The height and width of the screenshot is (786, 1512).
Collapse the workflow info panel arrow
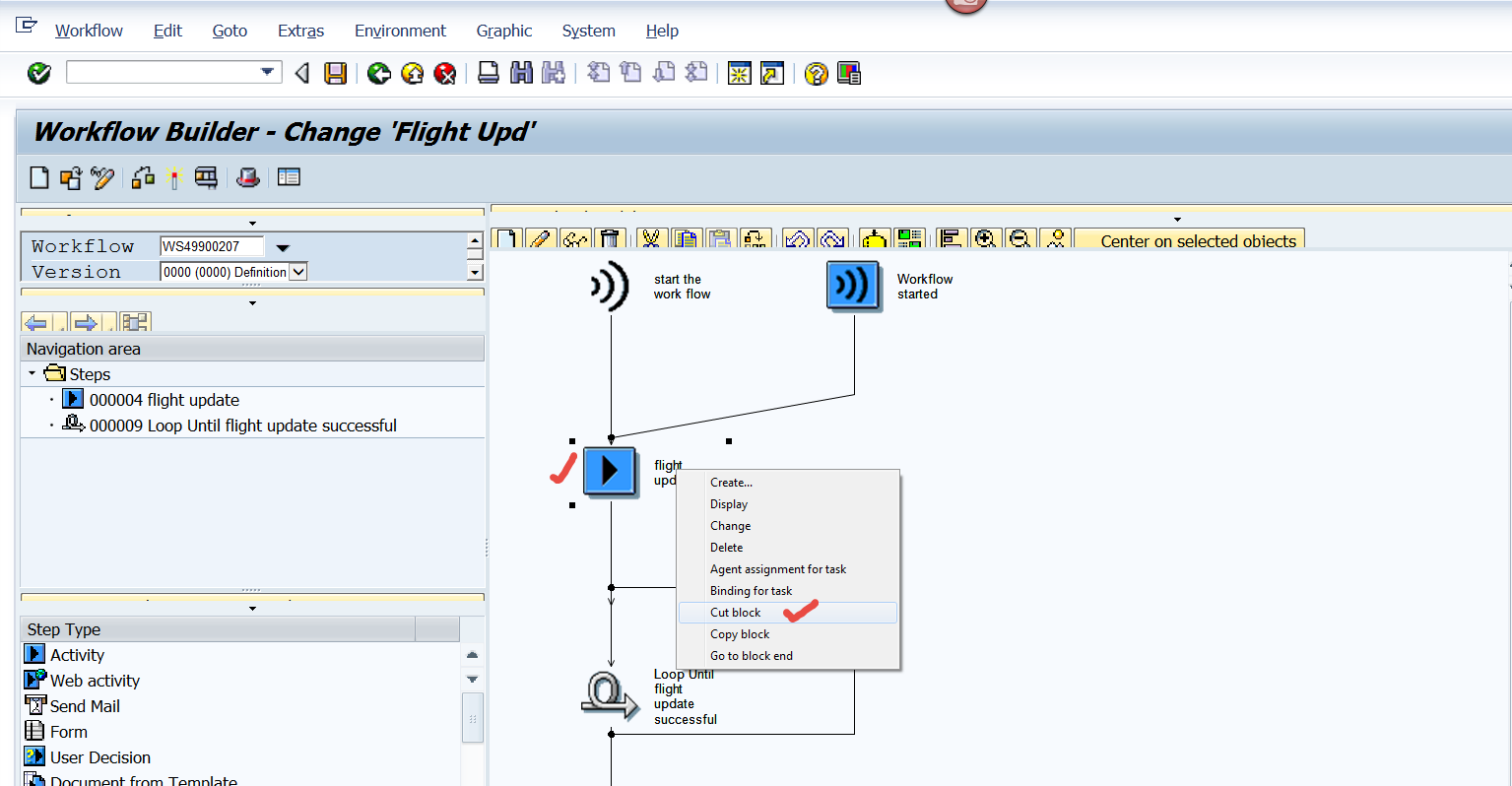(252, 224)
